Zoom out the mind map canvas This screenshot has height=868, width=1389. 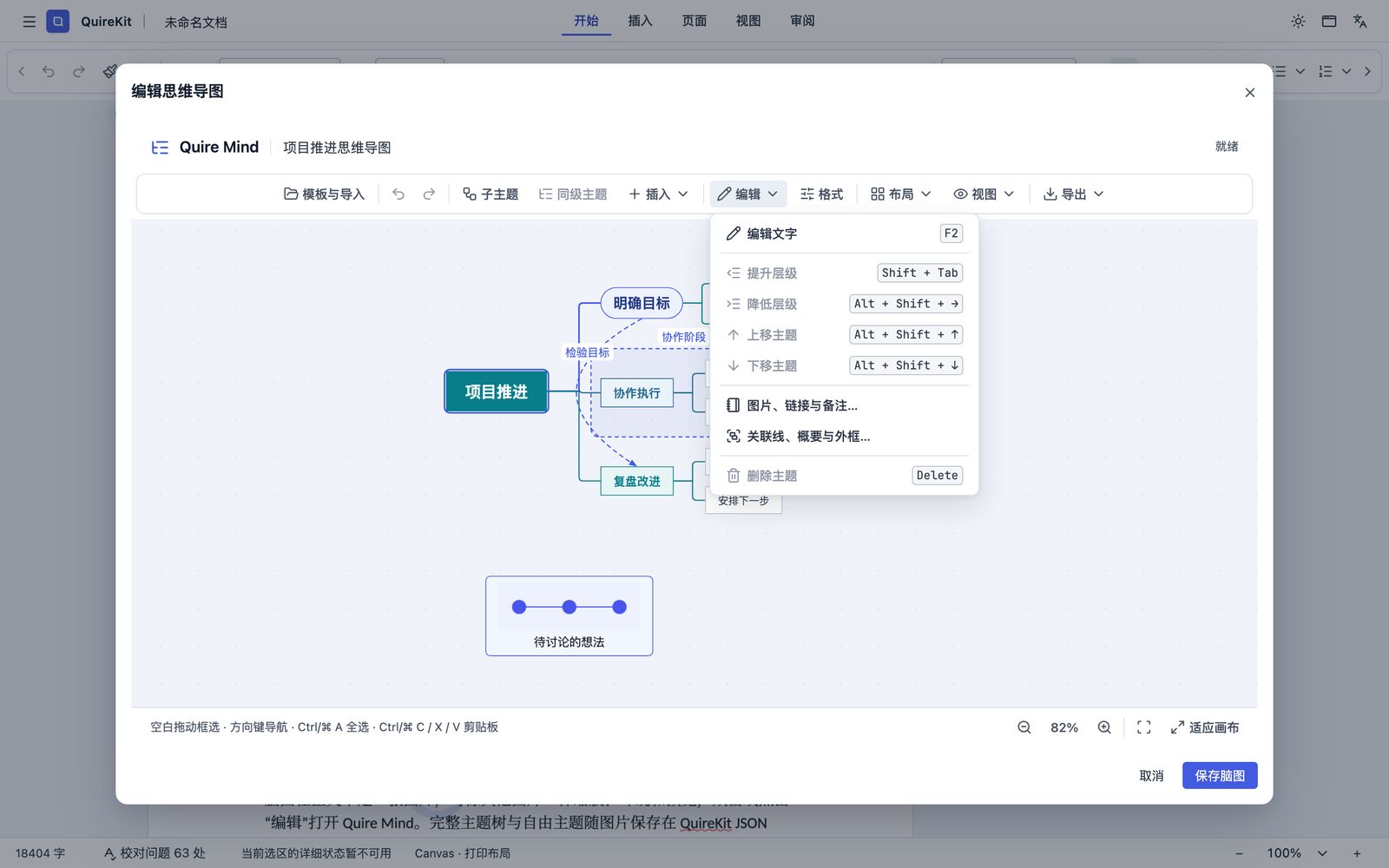tap(1024, 727)
